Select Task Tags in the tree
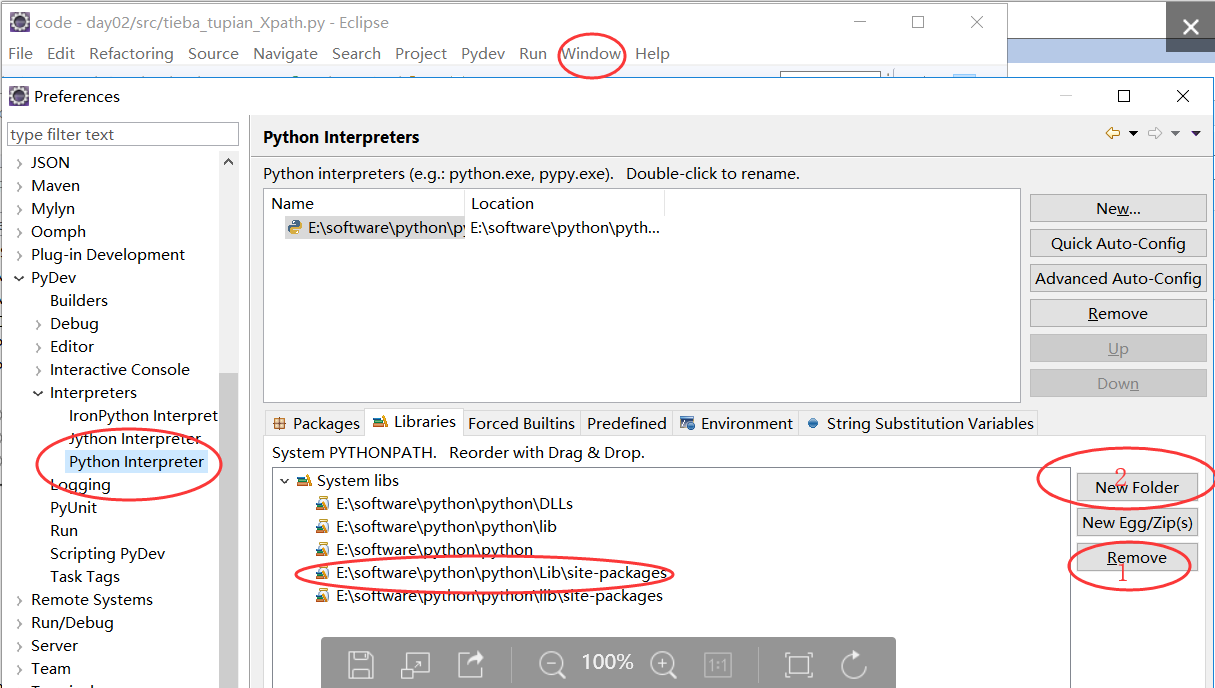Viewport: 1215px width, 688px height. 85,577
